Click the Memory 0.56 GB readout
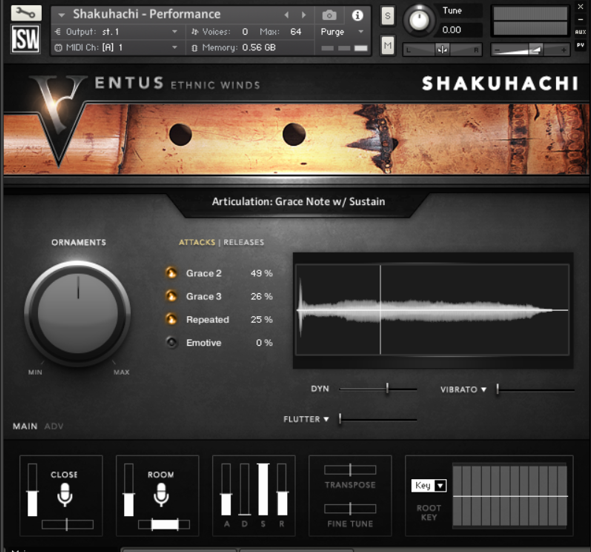 pos(259,47)
